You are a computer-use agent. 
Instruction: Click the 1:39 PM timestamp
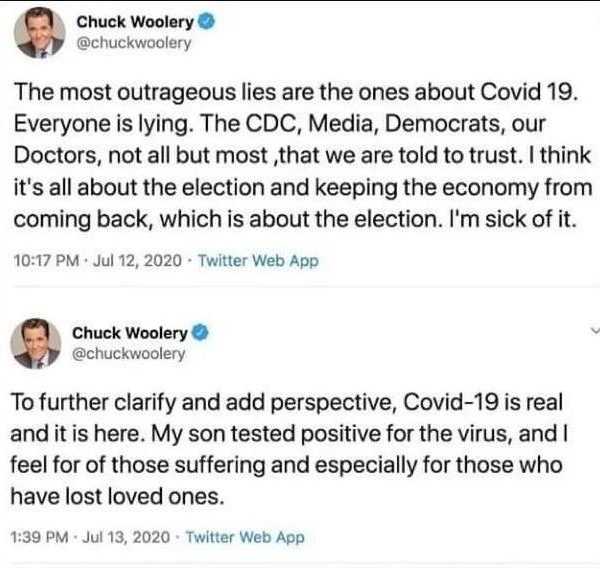tap(39, 538)
